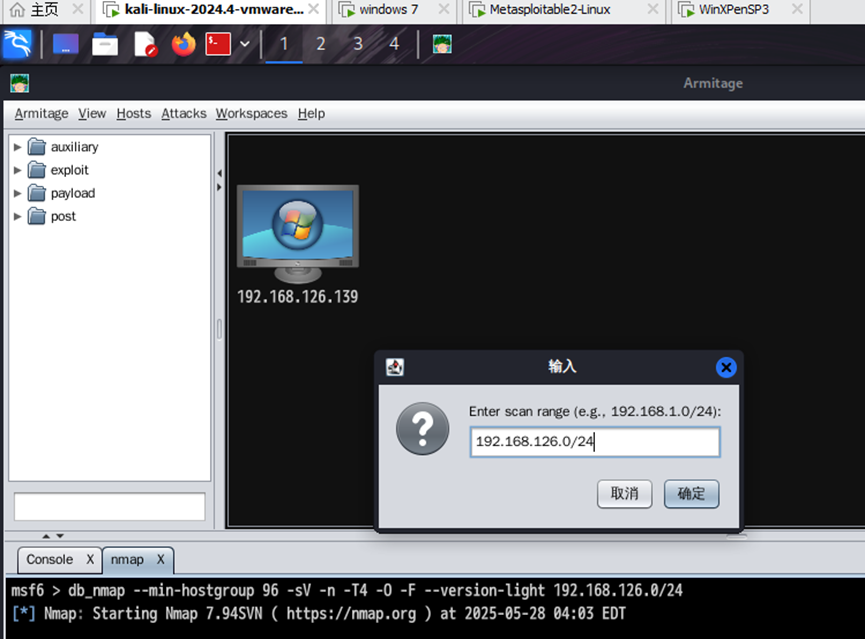Select the auxiliary folder icon
Viewport: 865px width, 639px height.
37,147
